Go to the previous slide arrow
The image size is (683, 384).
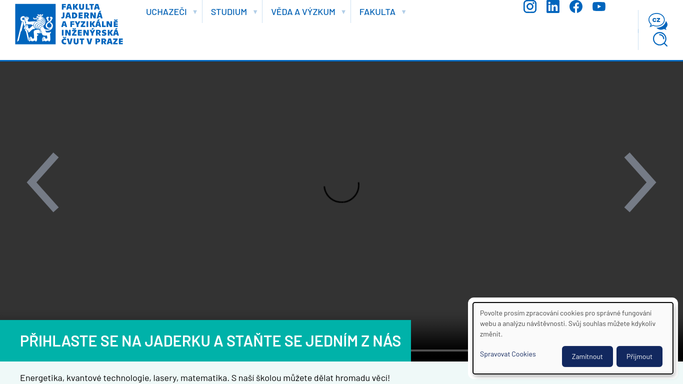(43, 182)
